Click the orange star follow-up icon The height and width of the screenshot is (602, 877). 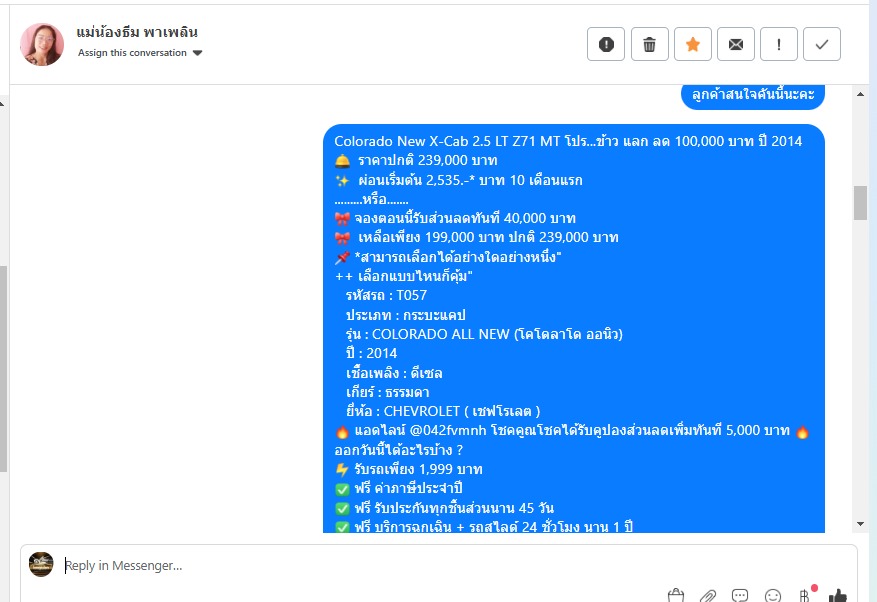click(692, 44)
